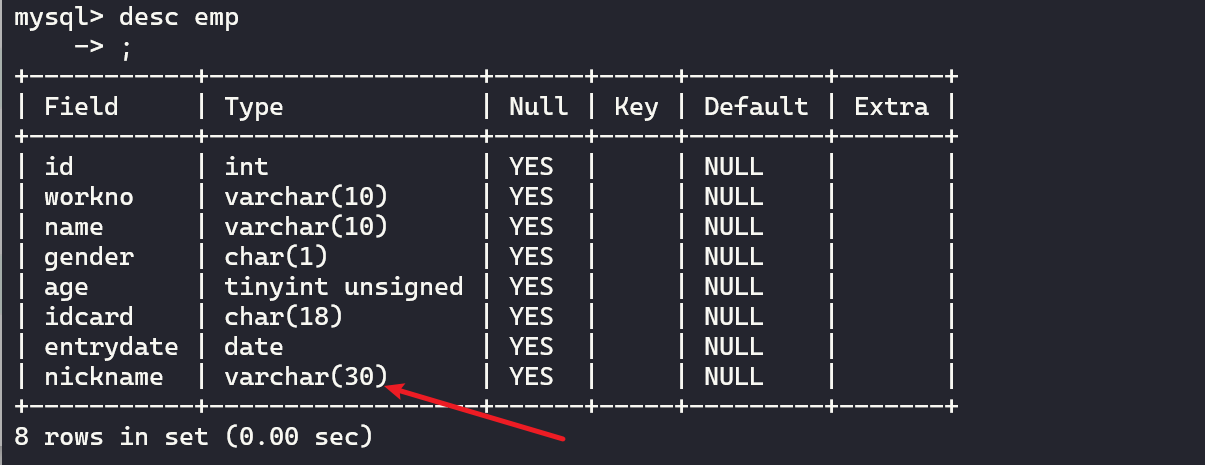Image resolution: width=1205 pixels, height=465 pixels.
Task: Select the 'char(18)' type value
Action: pos(284,317)
